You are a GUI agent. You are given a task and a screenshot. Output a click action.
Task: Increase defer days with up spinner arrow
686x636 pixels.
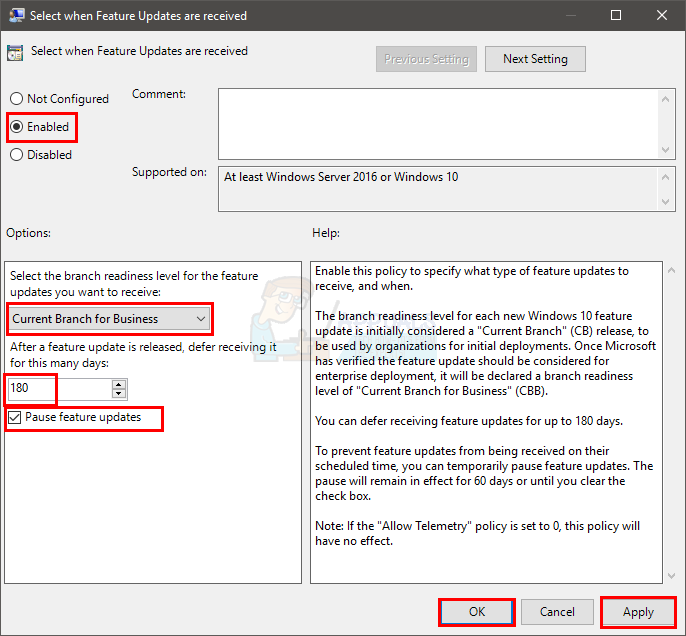[x=119, y=384]
